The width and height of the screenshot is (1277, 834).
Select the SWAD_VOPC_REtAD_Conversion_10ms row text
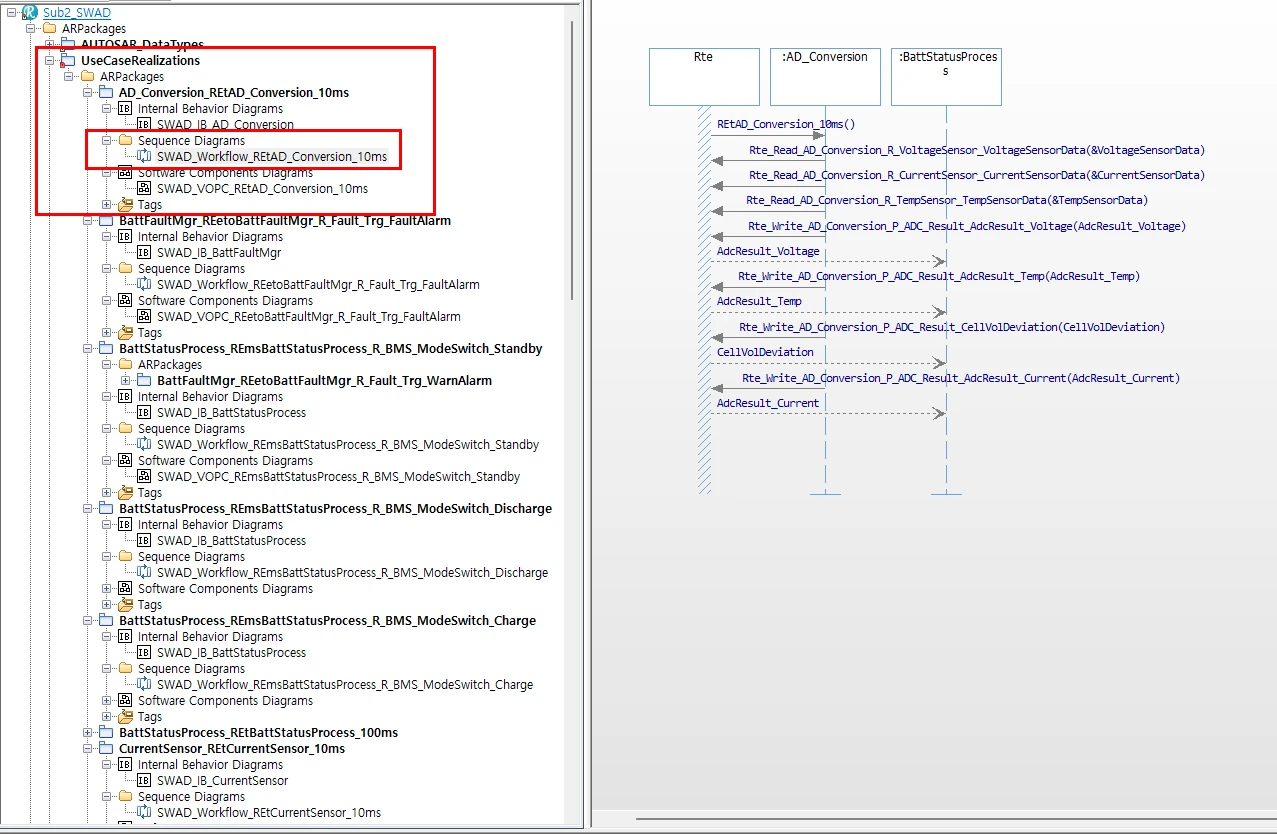click(x=262, y=189)
